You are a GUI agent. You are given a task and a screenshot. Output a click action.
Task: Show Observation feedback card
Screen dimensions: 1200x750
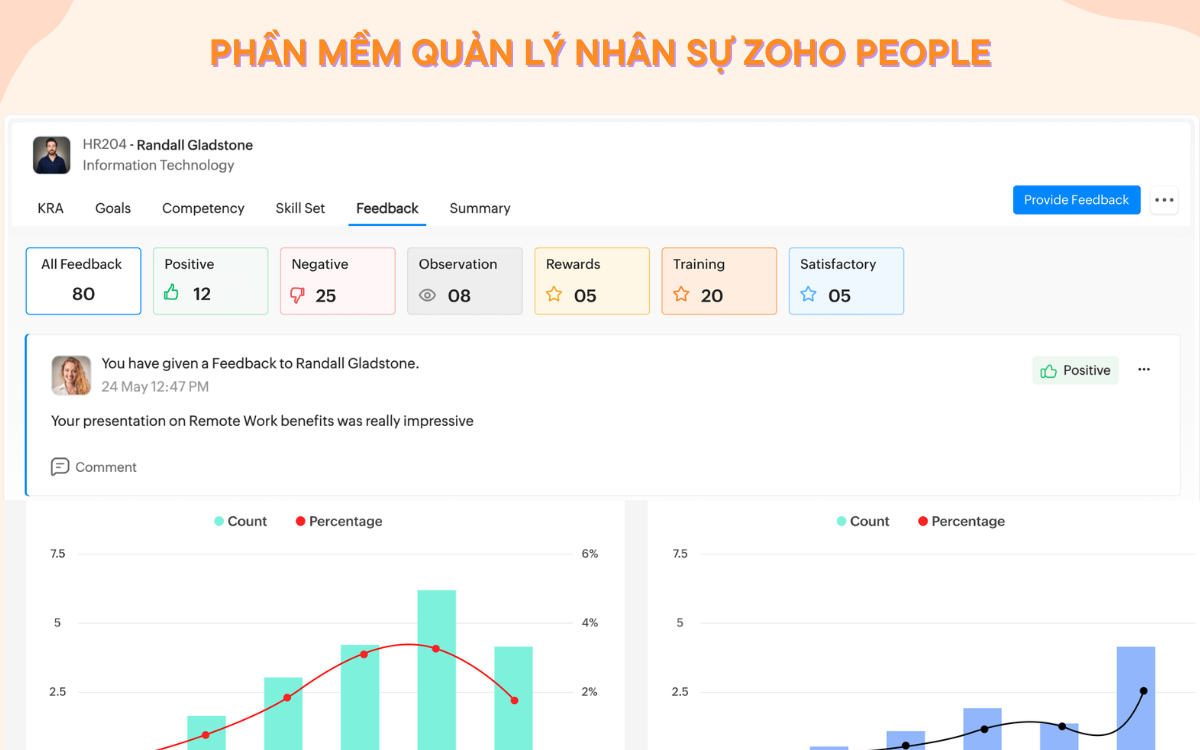pyautogui.click(x=464, y=281)
